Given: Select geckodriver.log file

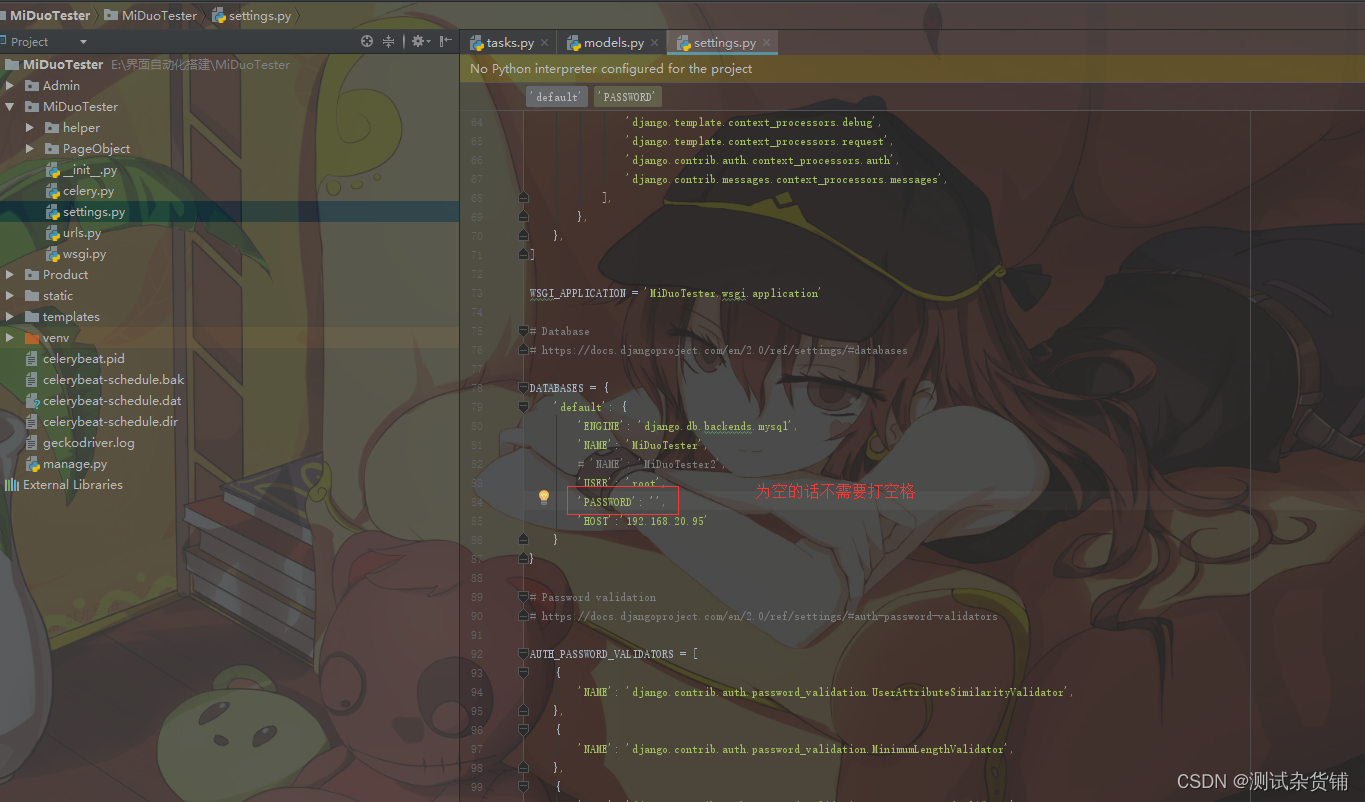Looking at the screenshot, I should point(88,442).
